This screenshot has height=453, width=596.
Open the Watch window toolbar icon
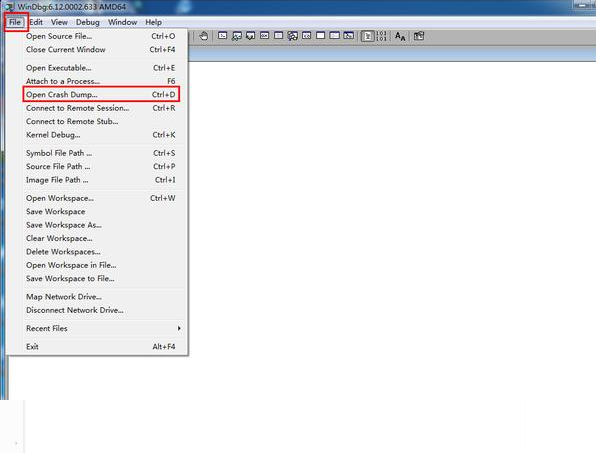[x=236, y=36]
